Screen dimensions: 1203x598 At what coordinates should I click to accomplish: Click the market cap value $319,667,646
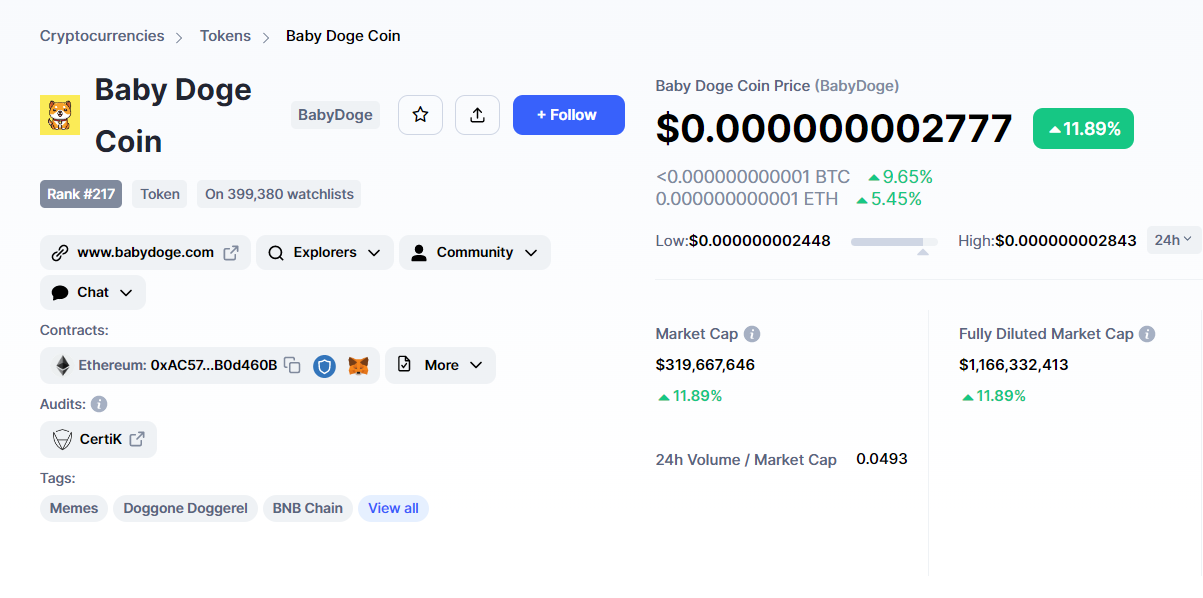705,365
